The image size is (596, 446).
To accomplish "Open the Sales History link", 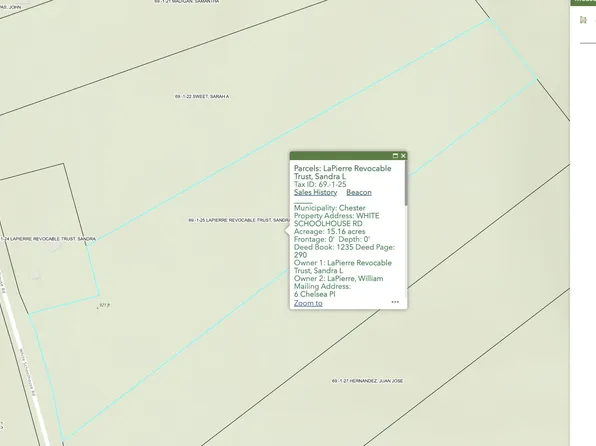I will tap(315, 192).
